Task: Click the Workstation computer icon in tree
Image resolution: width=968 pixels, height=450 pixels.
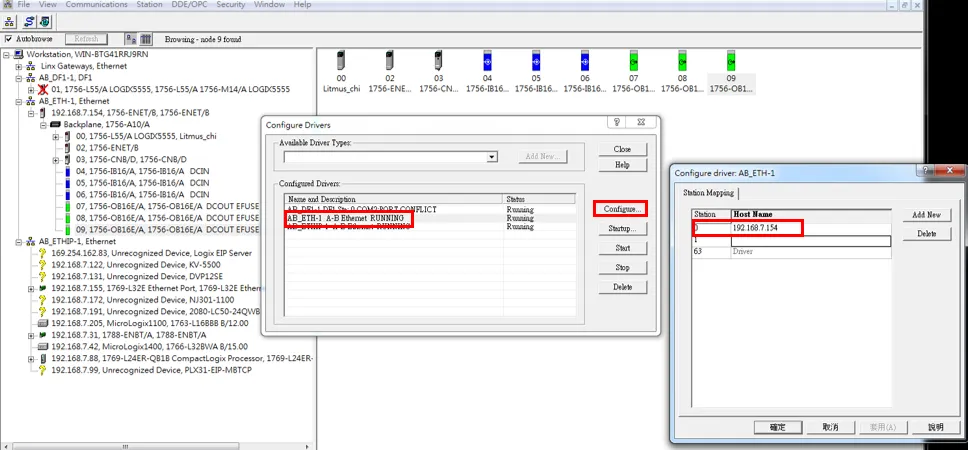Action: coord(19,54)
